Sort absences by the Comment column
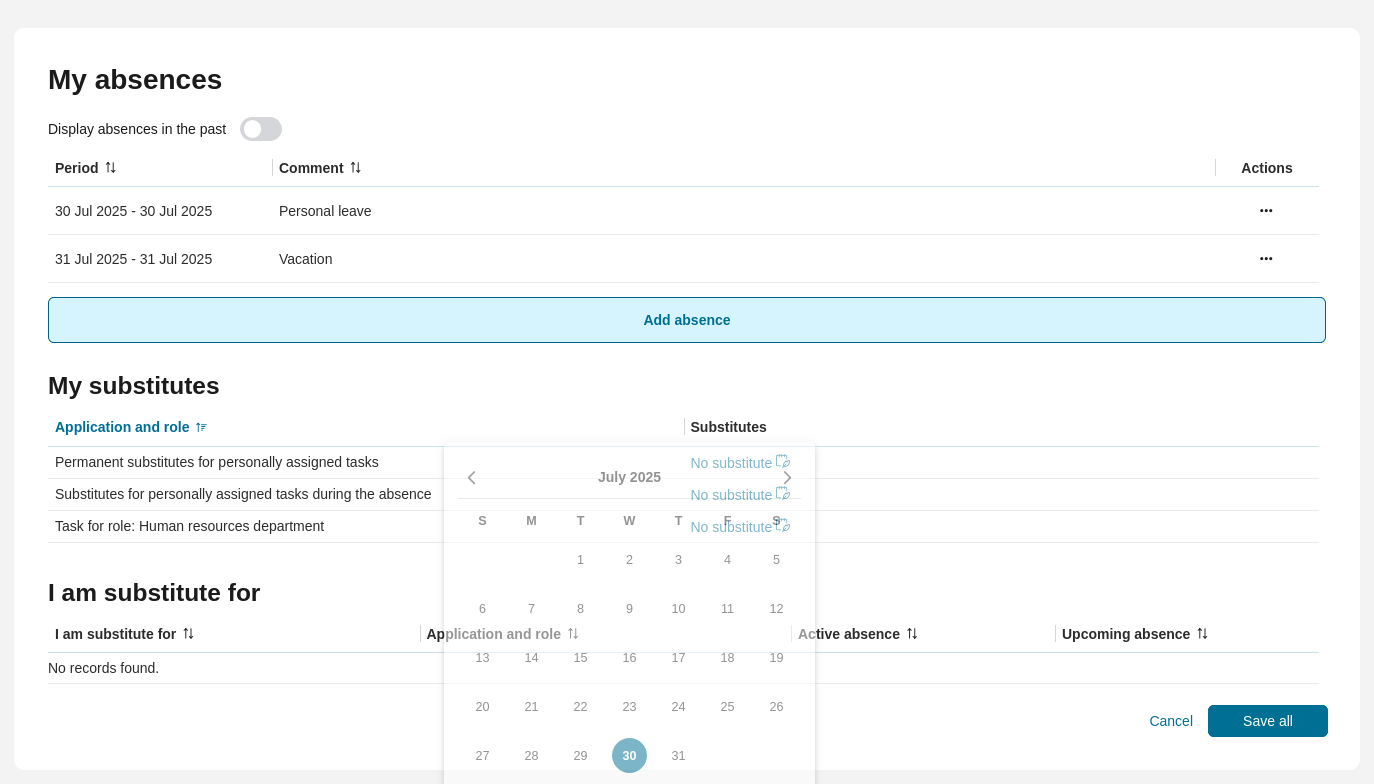The height and width of the screenshot is (784, 1374). (x=356, y=167)
